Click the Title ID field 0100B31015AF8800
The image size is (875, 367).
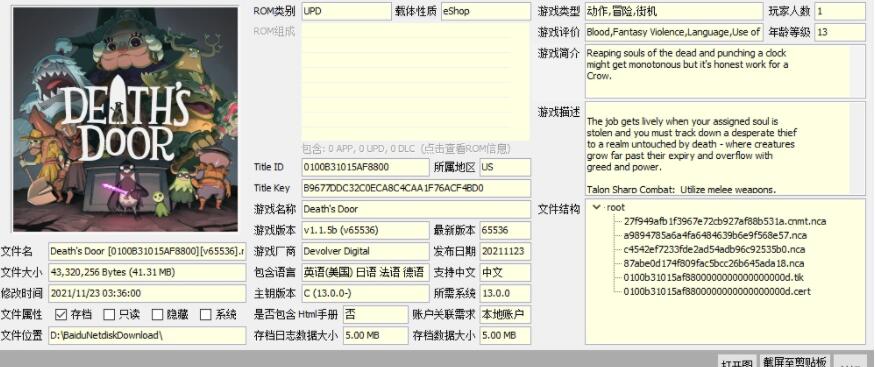(366, 167)
